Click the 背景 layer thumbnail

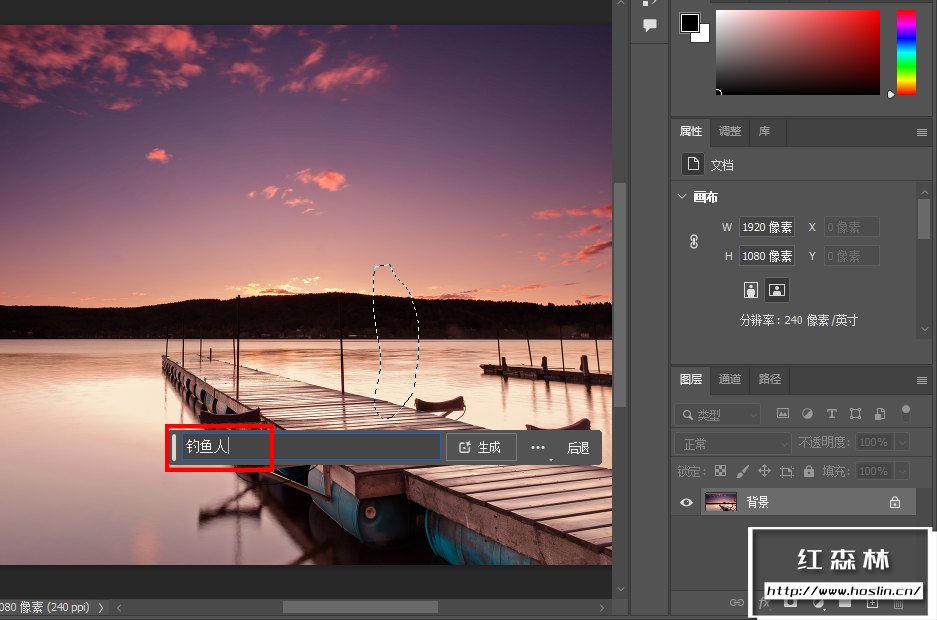coord(721,502)
